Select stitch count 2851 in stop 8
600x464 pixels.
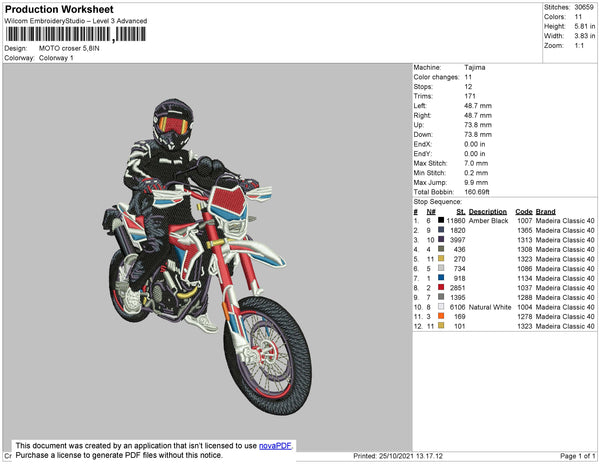457,288
